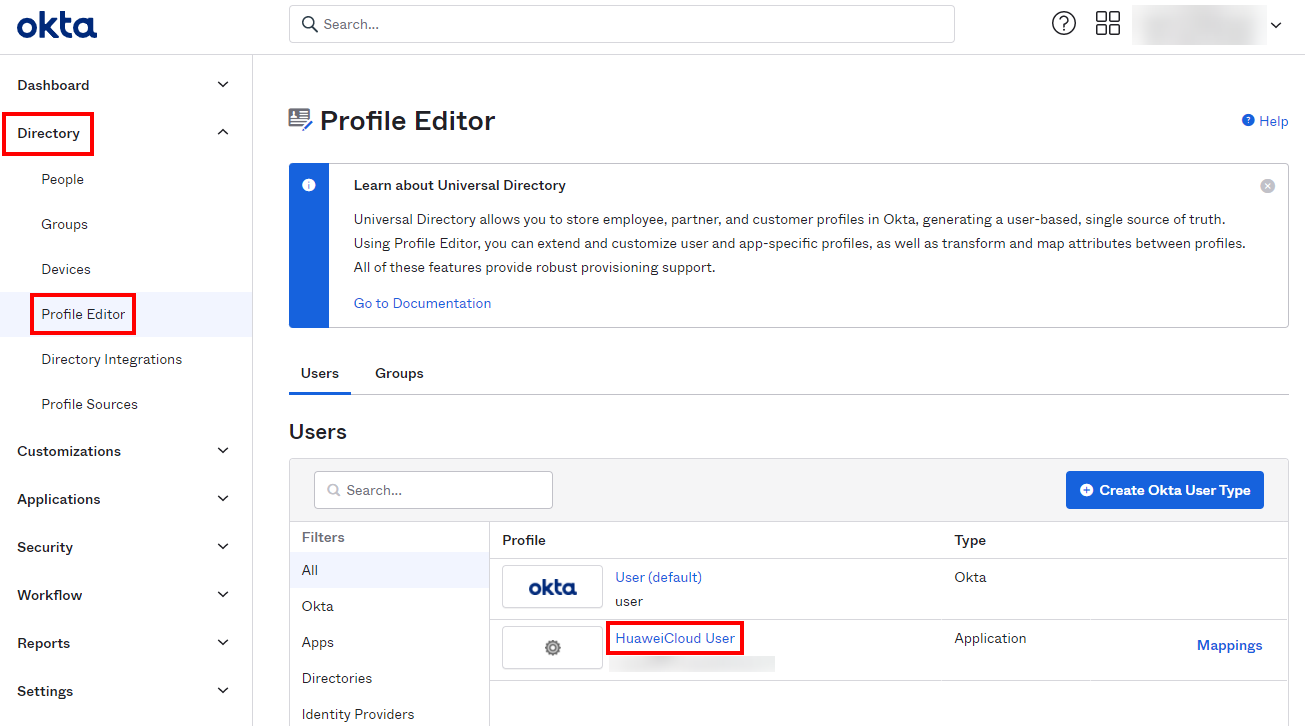The width and height of the screenshot is (1305, 726).
Task: Click the blue info icon on banner
Action: pos(309,186)
